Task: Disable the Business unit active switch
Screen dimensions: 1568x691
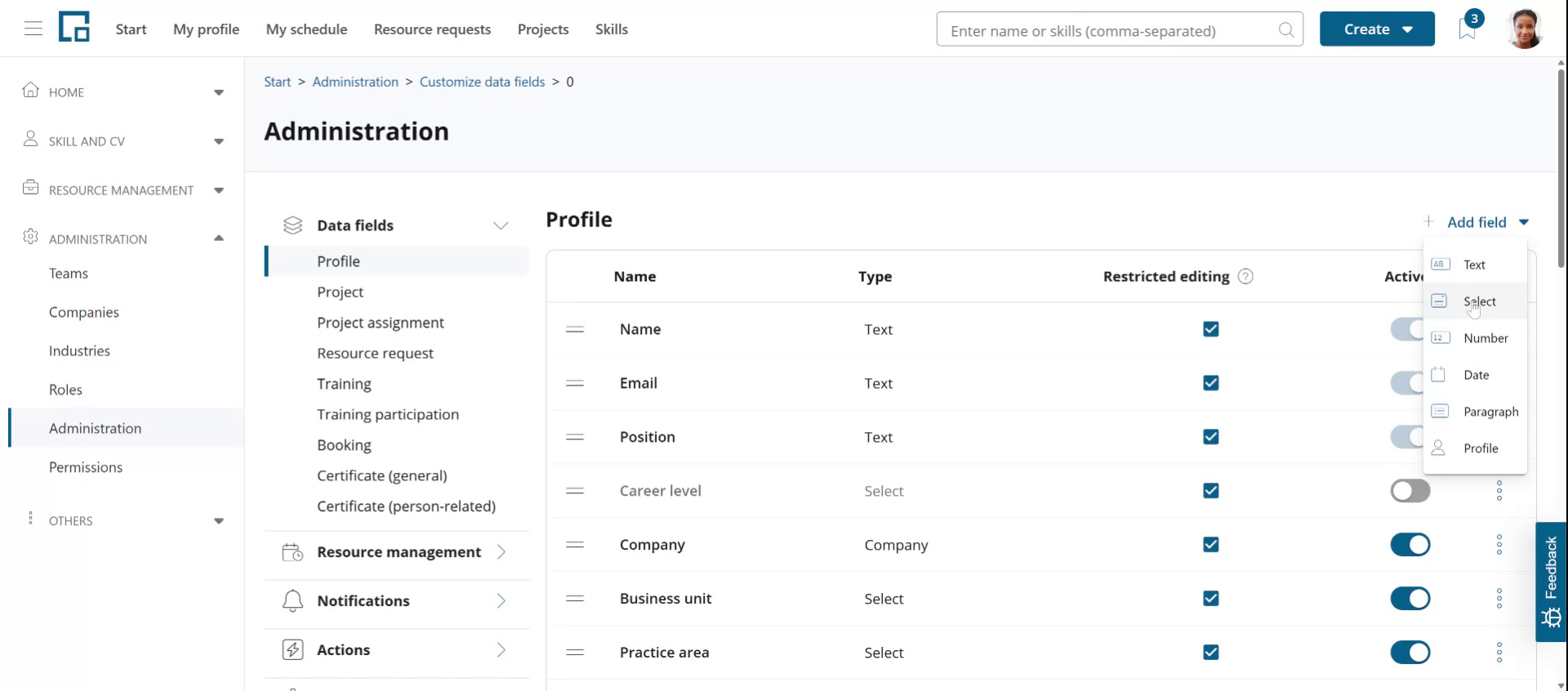Action: [x=1410, y=599]
